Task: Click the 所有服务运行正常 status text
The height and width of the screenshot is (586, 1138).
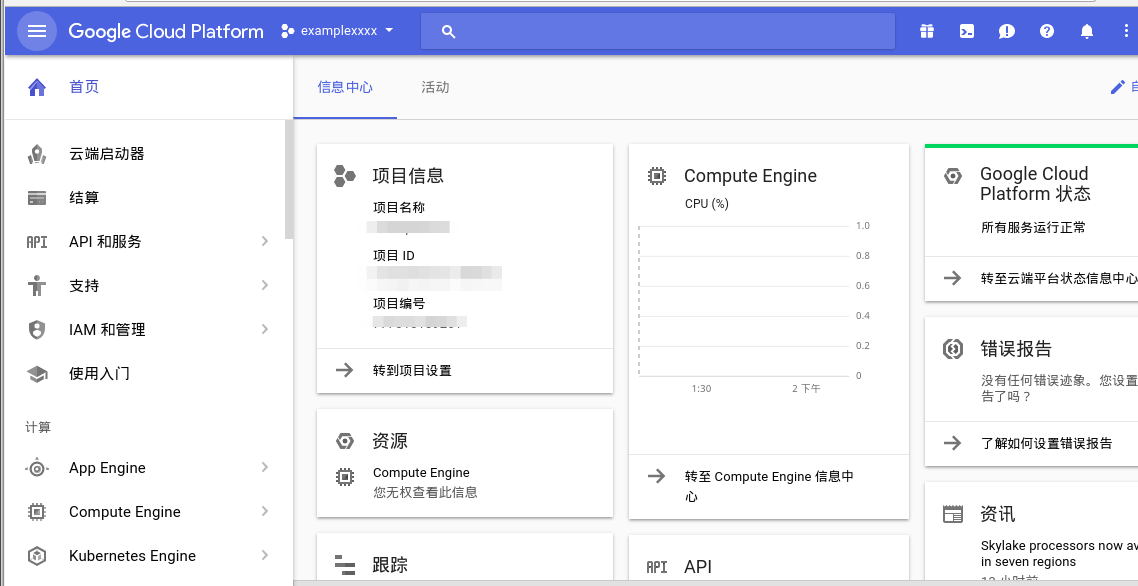Action: [x=1033, y=227]
